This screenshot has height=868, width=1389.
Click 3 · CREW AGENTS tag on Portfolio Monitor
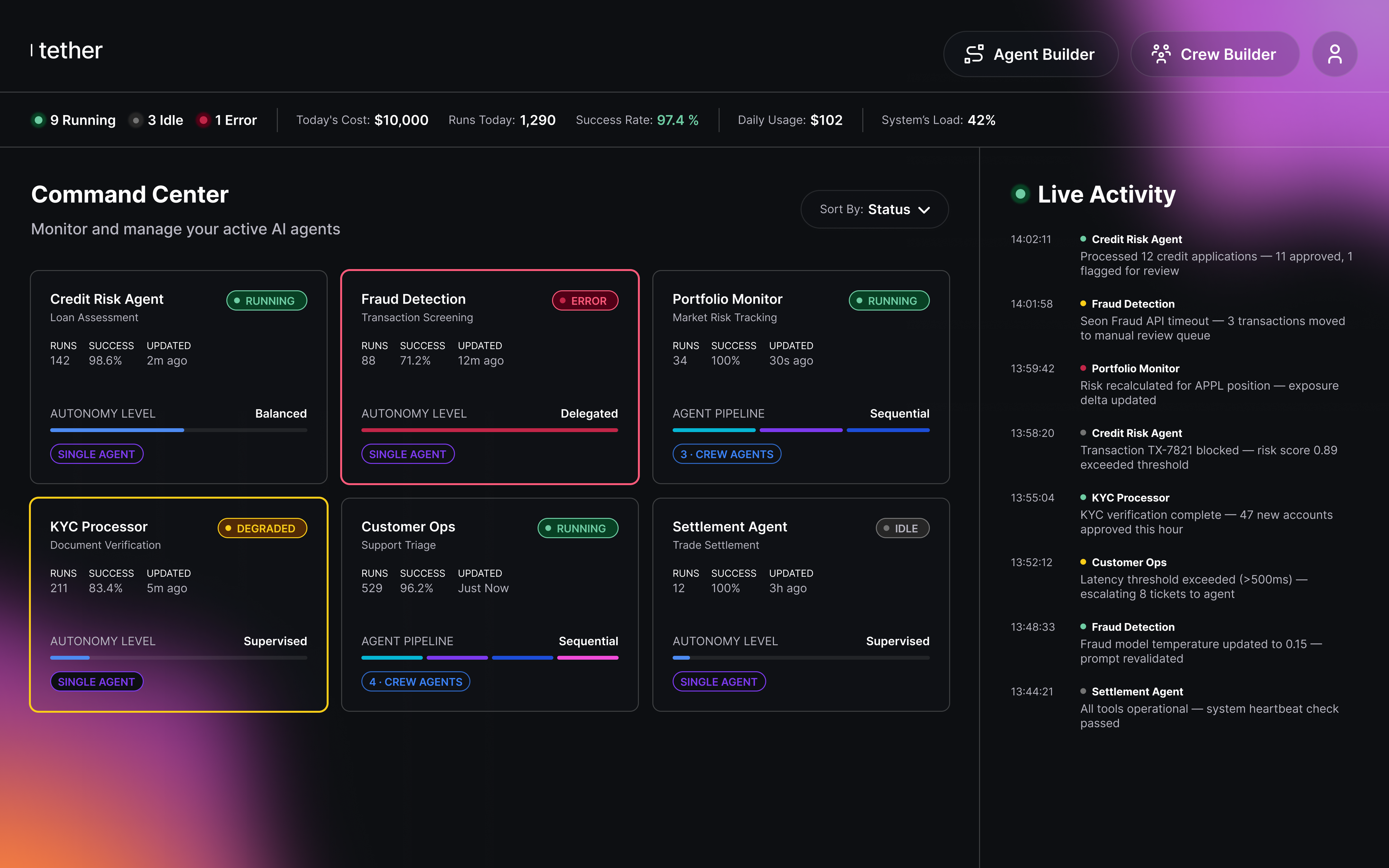pyautogui.click(x=727, y=454)
